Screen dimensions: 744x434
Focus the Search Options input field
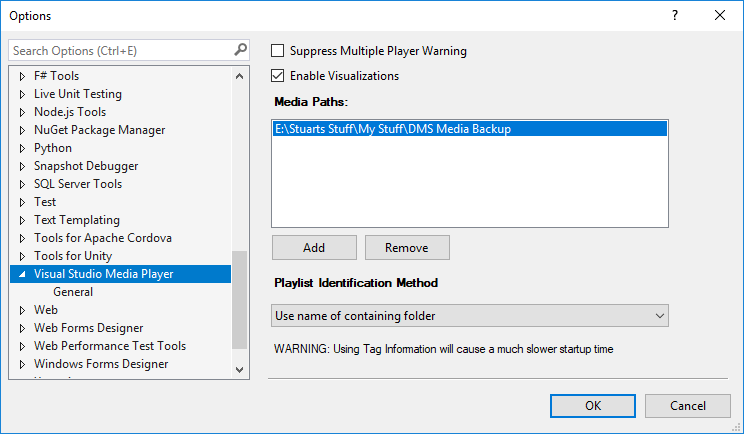coord(122,50)
